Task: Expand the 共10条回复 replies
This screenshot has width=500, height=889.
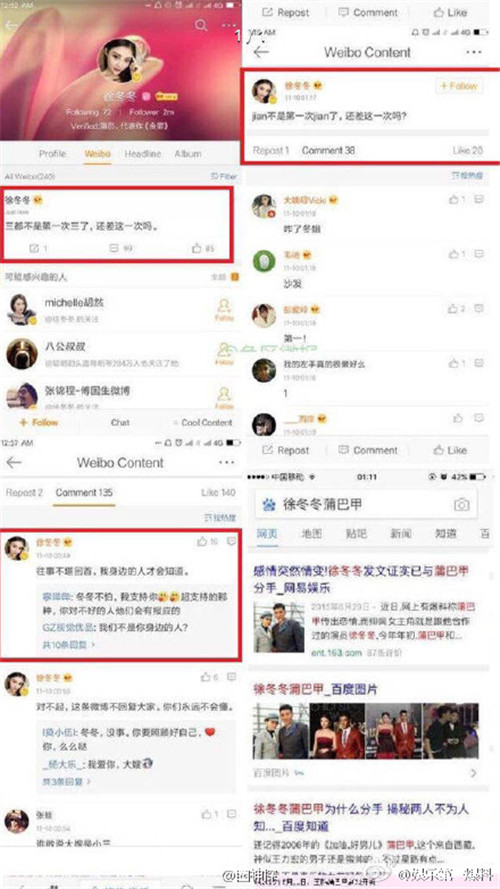Action: click(x=69, y=645)
